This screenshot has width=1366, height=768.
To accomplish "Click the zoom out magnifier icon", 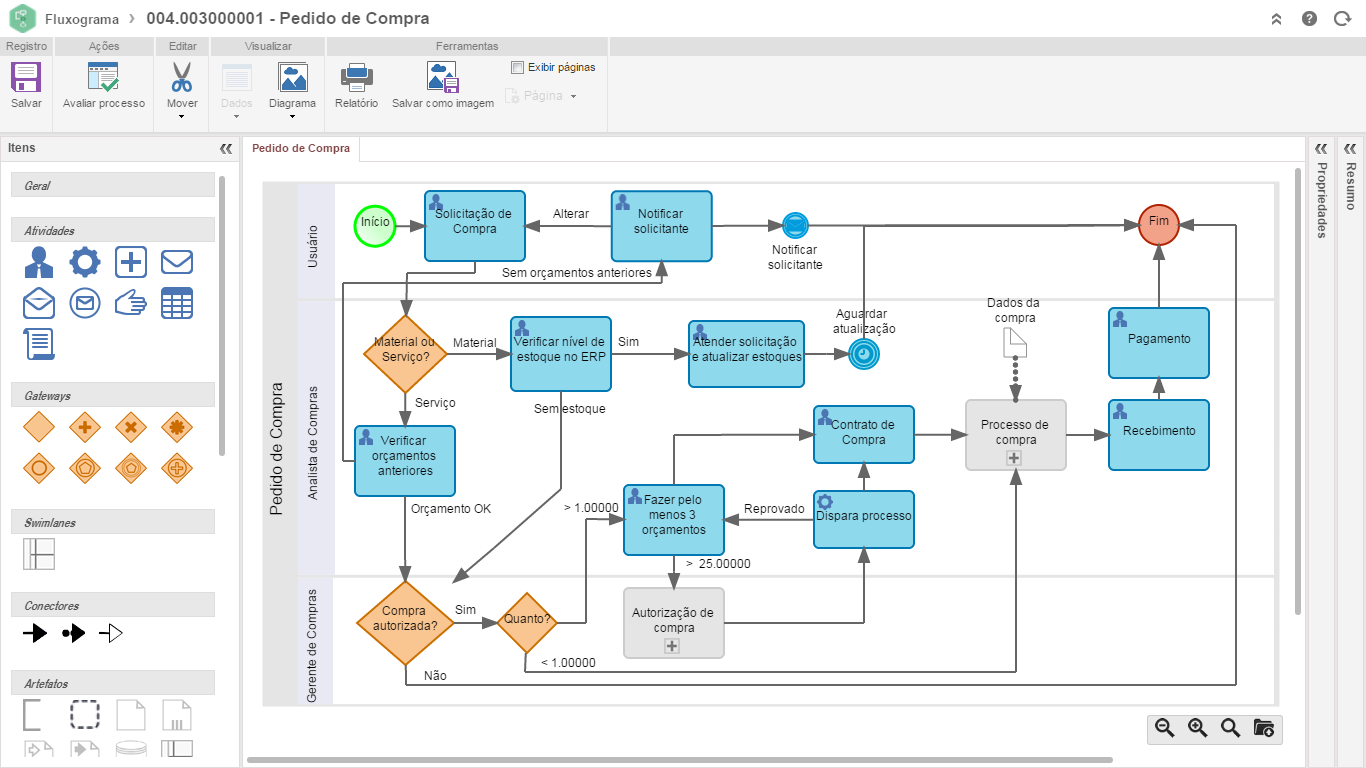I will click(1164, 728).
